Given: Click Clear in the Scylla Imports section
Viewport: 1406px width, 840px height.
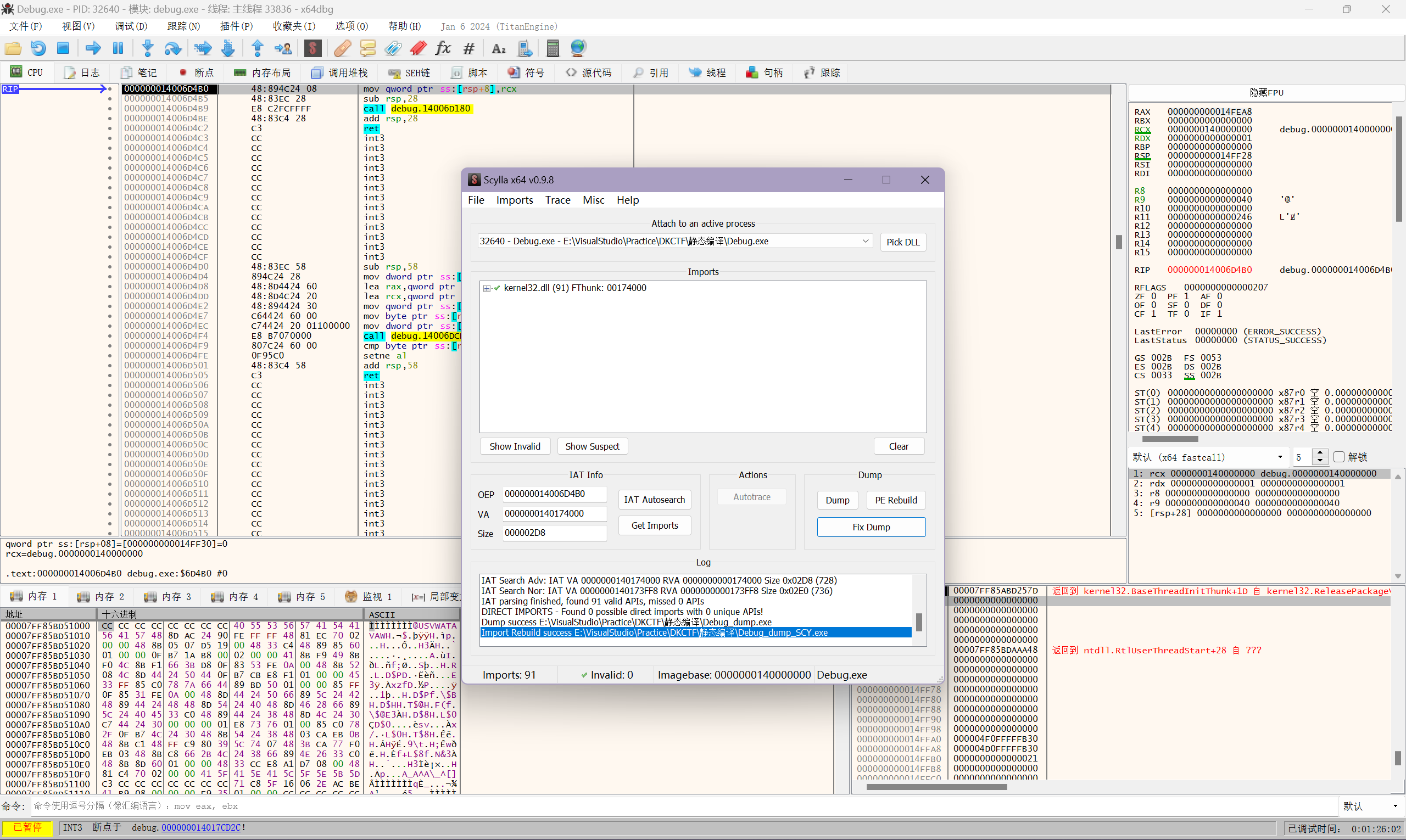Looking at the screenshot, I should tap(899, 446).
